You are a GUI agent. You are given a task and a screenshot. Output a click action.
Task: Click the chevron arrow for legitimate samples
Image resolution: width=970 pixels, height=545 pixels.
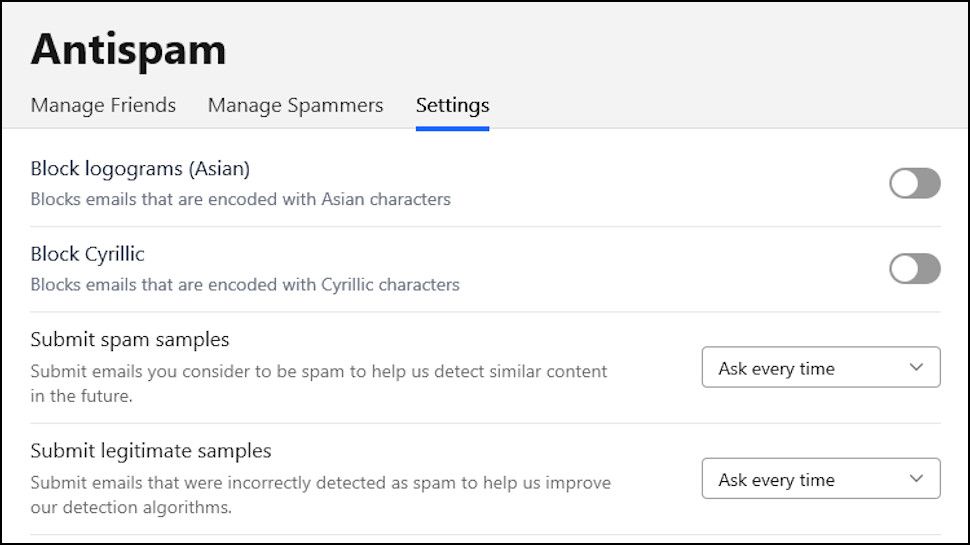point(916,478)
